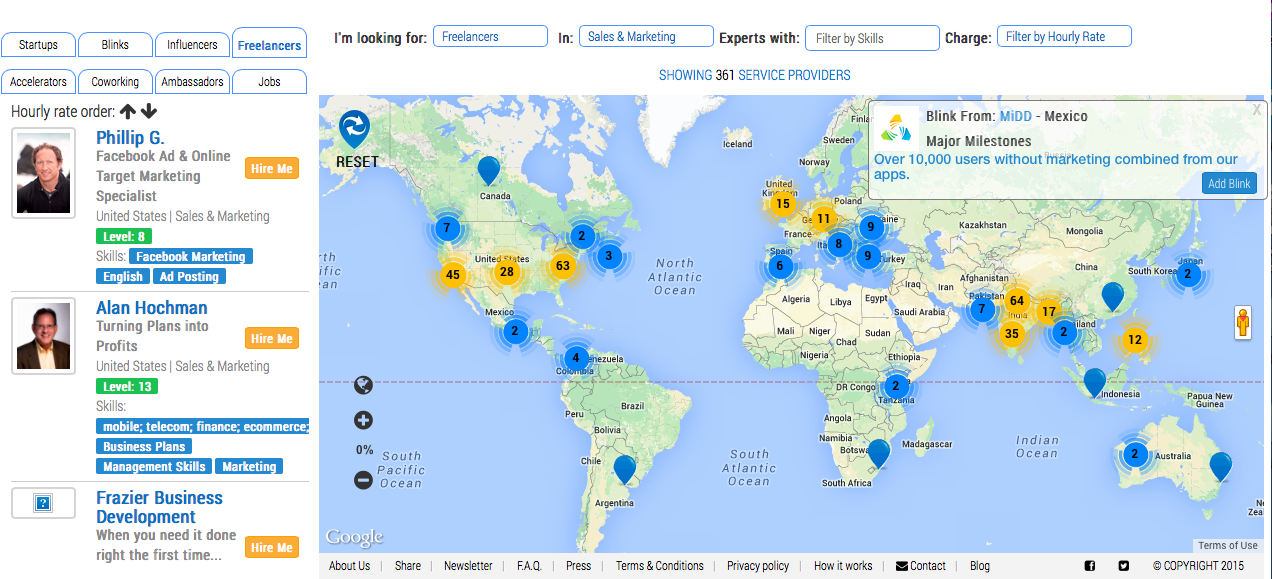Image resolution: width=1272 pixels, height=579 pixels.
Task: Zoom out with the map minus icon
Action: tap(363, 480)
